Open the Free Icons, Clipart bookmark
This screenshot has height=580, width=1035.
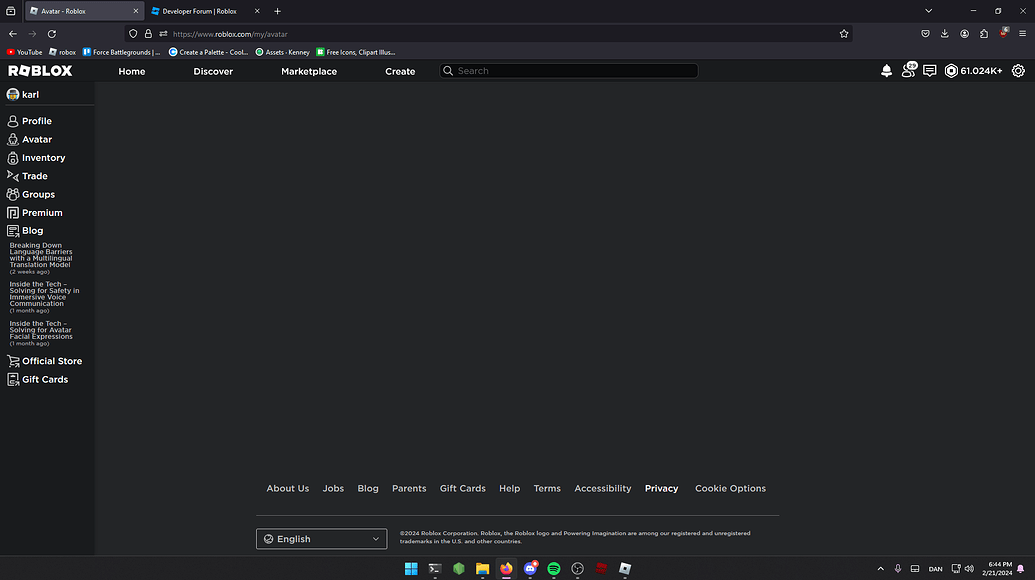pos(356,52)
